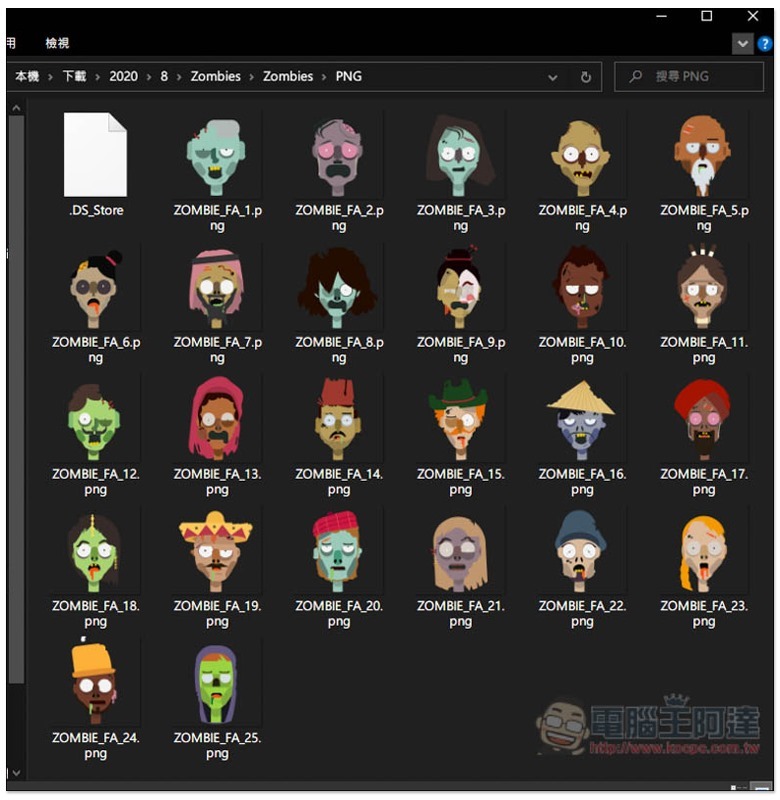Screen dimensions: 780x800
Task: Expand the address bar history dropdown
Action: [553, 77]
